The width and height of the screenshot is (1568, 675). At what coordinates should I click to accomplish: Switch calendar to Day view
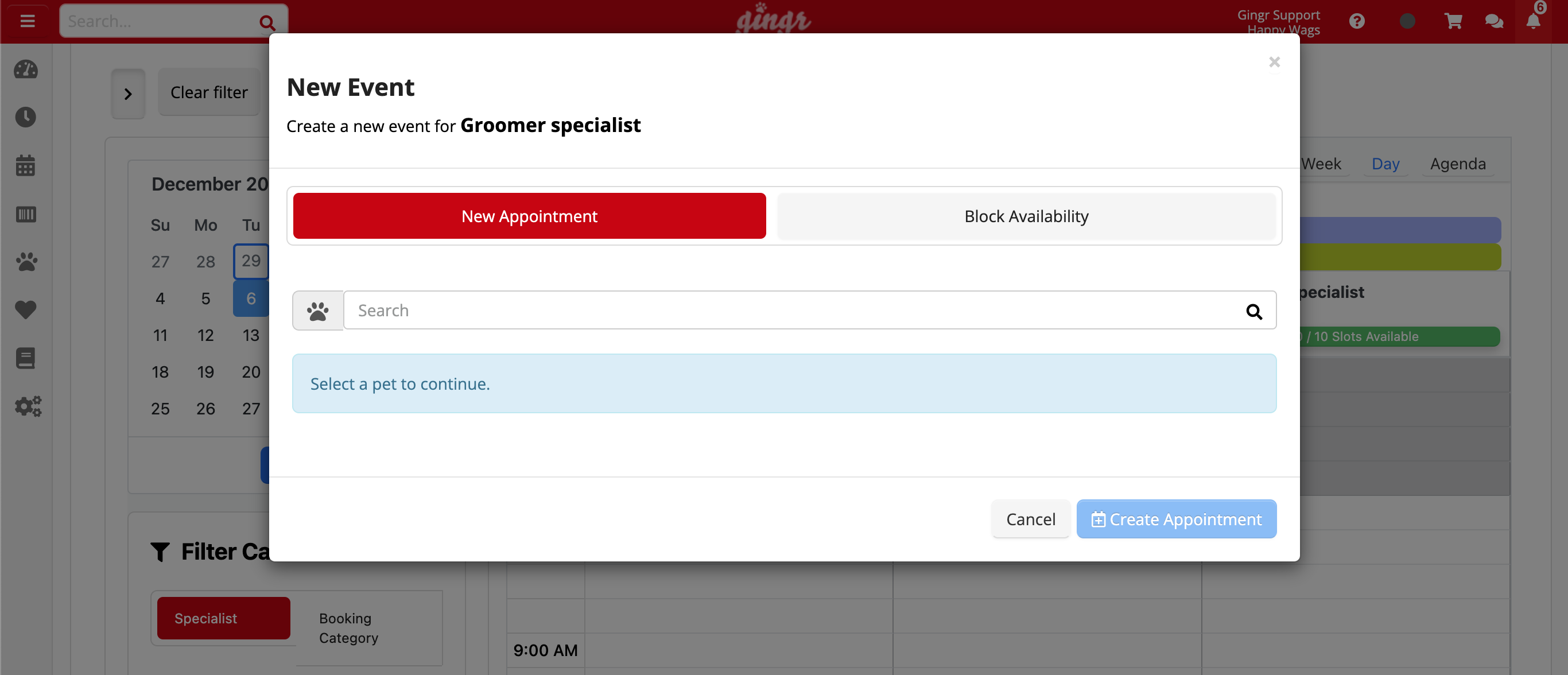tap(1385, 164)
